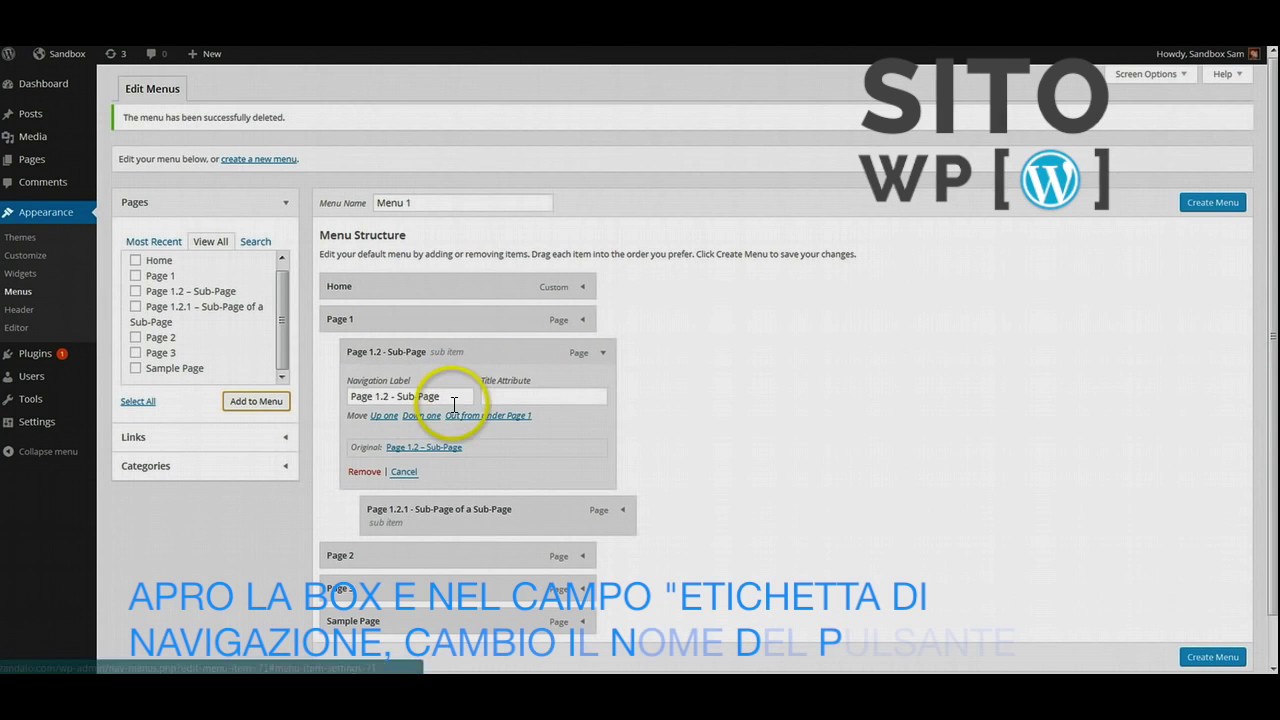This screenshot has height=720, width=1280.
Task: Click the Pages sidebar icon
Action: click(8, 160)
